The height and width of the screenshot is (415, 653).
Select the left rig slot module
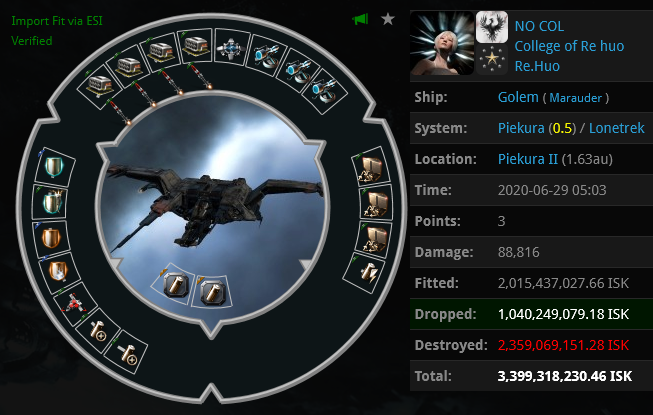(x=175, y=285)
